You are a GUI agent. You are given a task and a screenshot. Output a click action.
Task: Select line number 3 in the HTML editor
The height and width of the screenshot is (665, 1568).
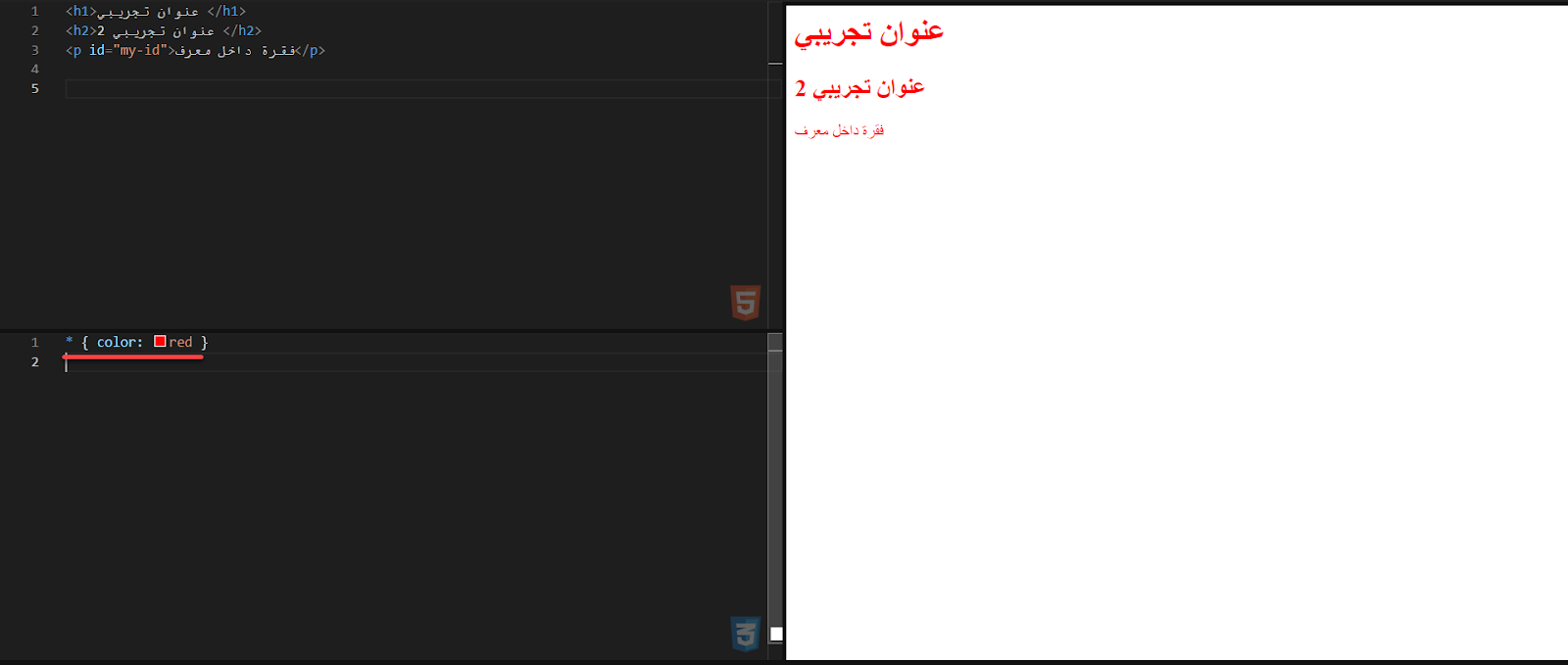pos(34,50)
